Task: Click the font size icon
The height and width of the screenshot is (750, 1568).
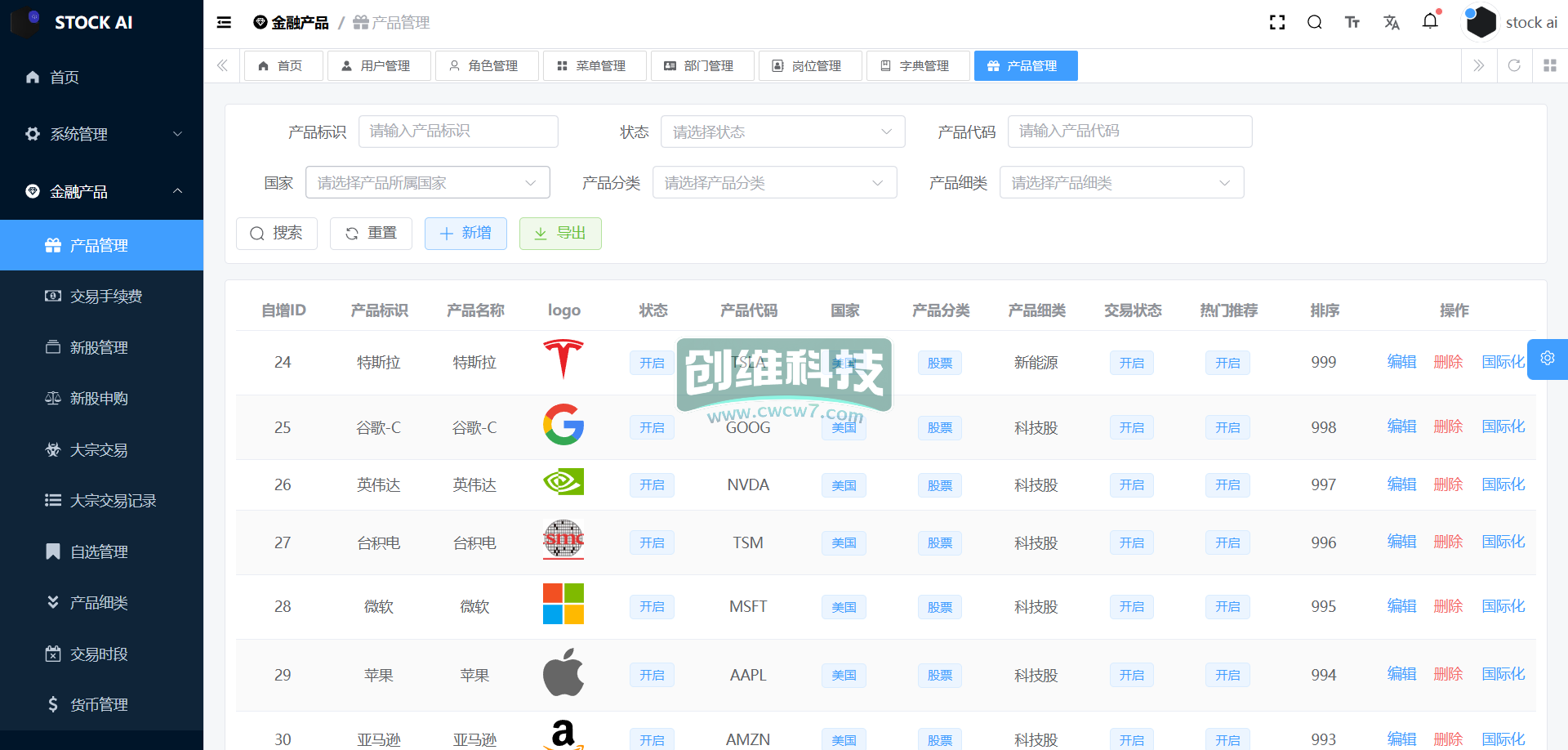Action: click(1352, 23)
